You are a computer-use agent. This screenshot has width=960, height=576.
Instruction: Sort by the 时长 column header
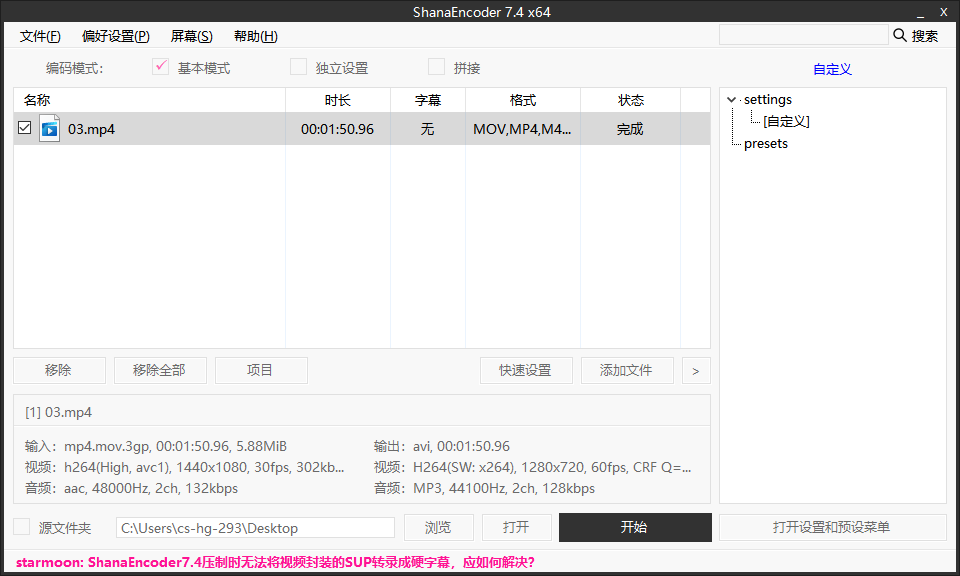338,100
